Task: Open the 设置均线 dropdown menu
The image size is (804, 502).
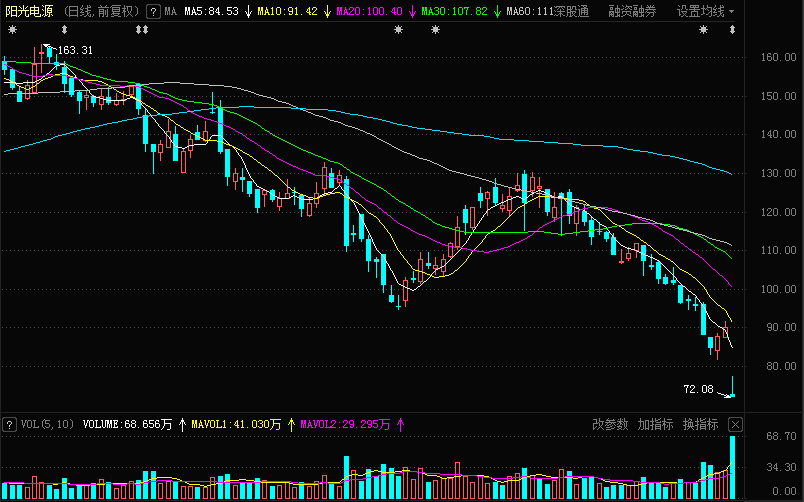Action: [x=705, y=12]
